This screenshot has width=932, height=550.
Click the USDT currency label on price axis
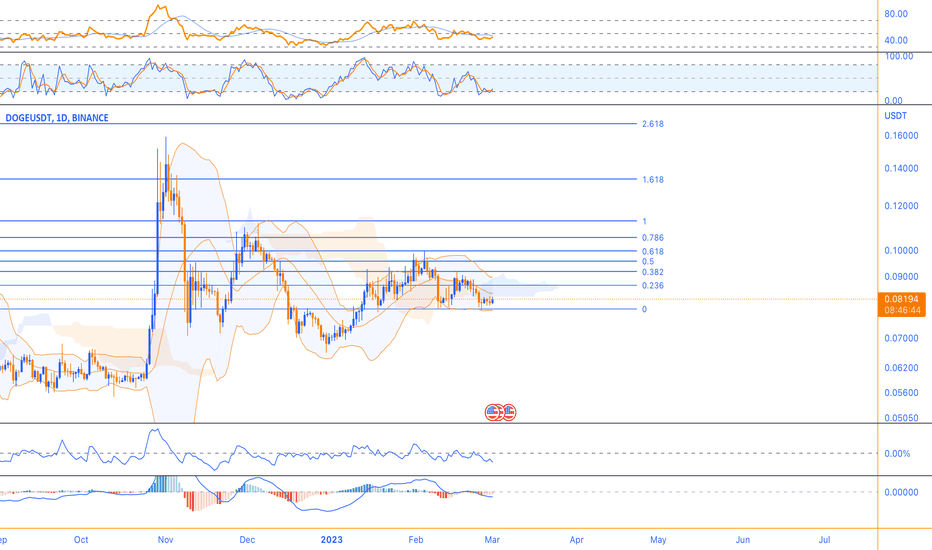click(896, 116)
